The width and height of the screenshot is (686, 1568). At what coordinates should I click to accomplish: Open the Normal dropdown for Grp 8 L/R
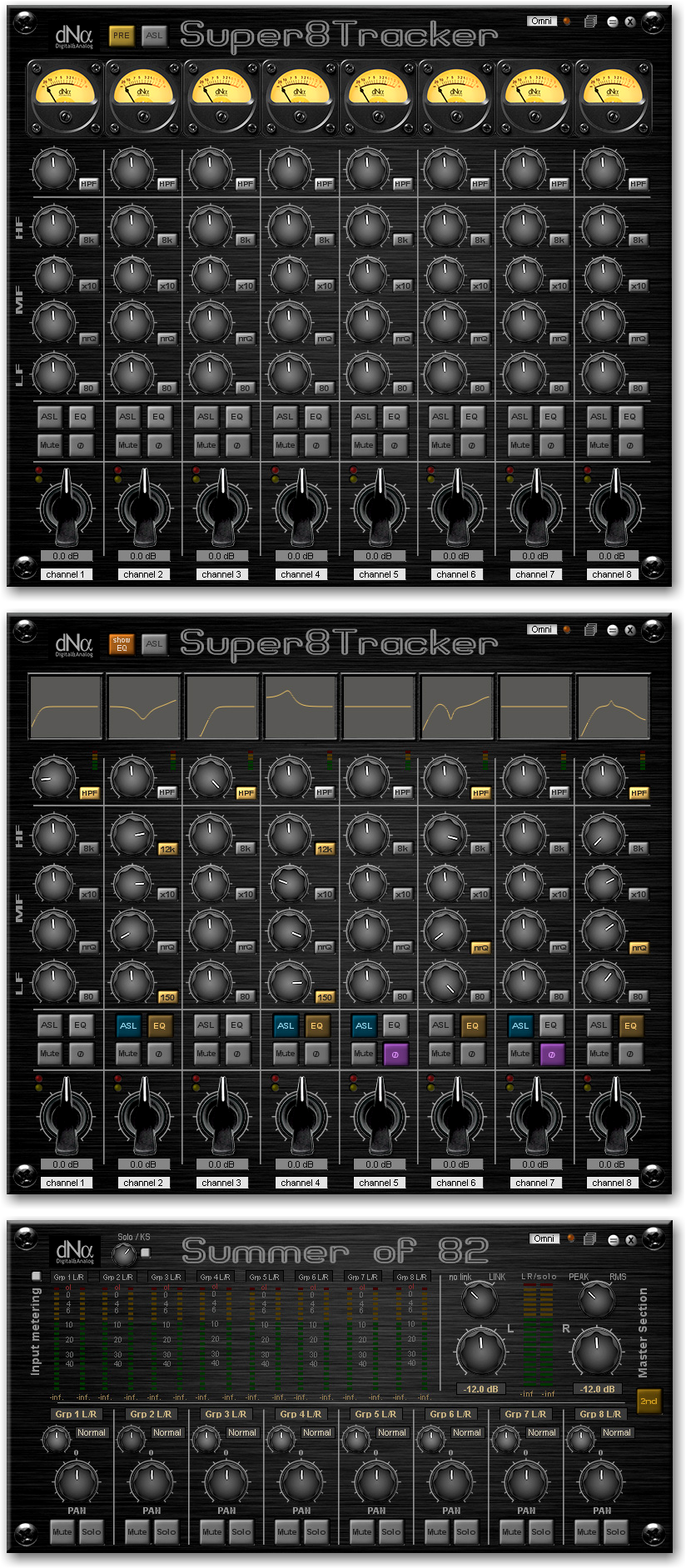tap(617, 1432)
